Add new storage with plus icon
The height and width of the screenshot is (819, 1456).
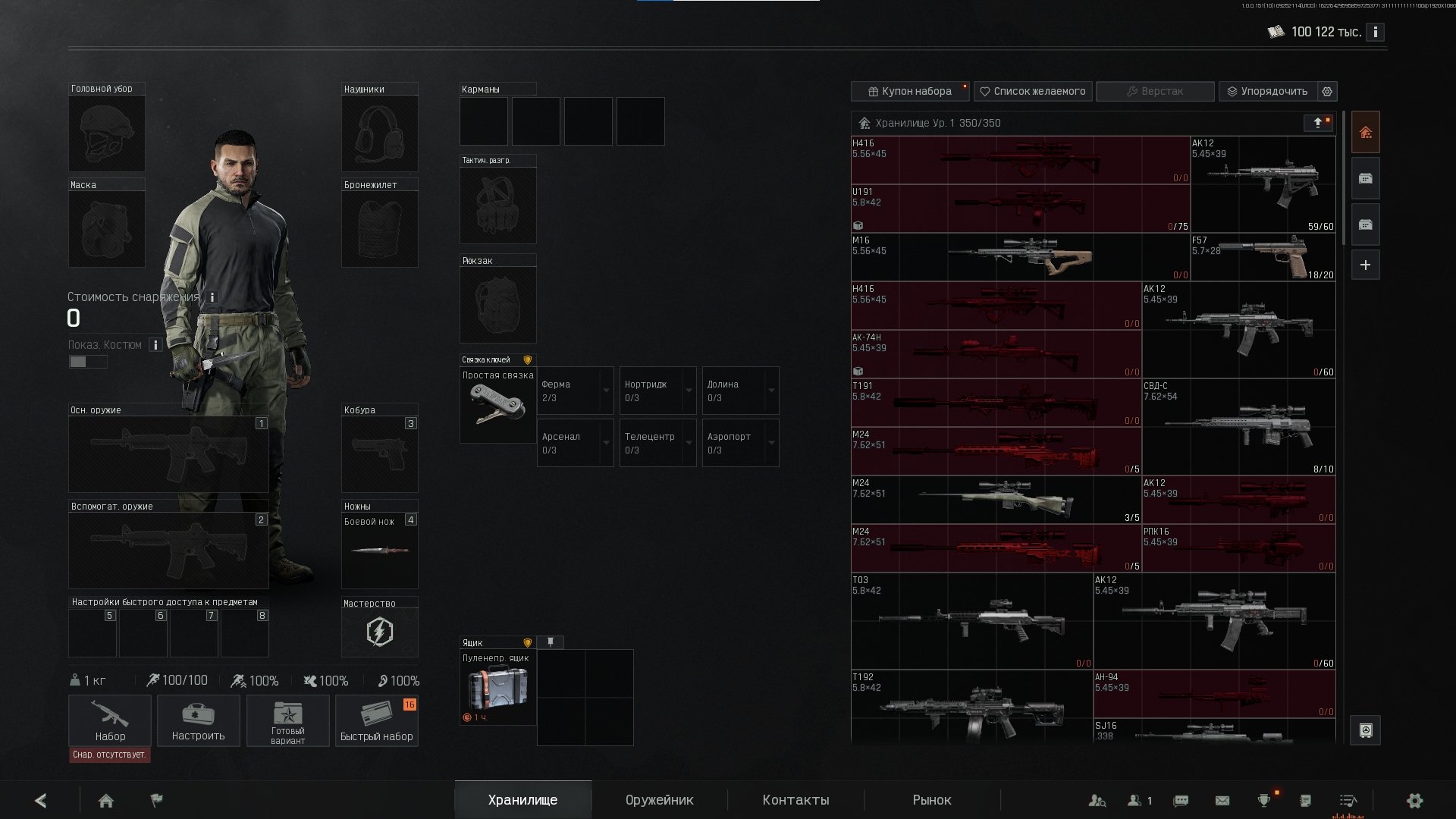point(1366,265)
